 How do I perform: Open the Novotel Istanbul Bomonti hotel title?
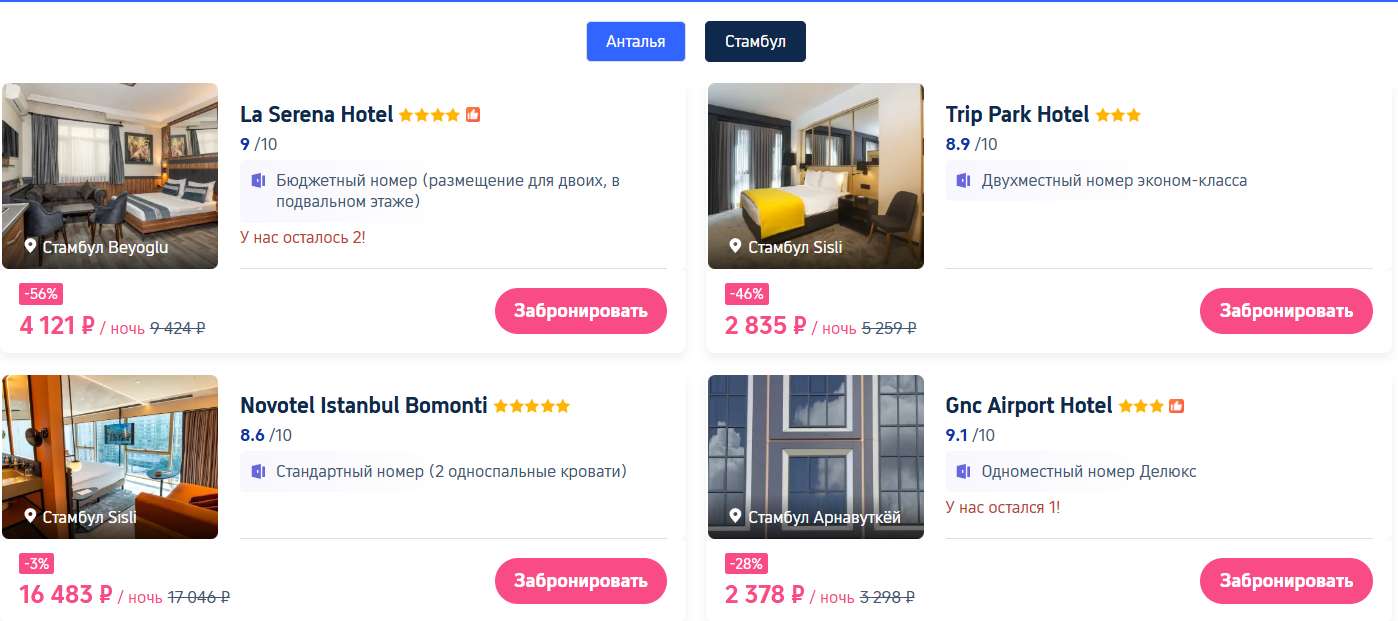tap(364, 406)
